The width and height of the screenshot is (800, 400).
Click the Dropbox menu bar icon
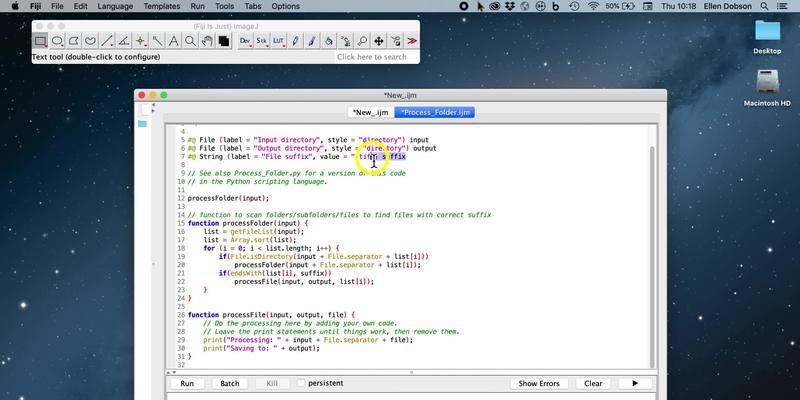[x=510, y=6]
